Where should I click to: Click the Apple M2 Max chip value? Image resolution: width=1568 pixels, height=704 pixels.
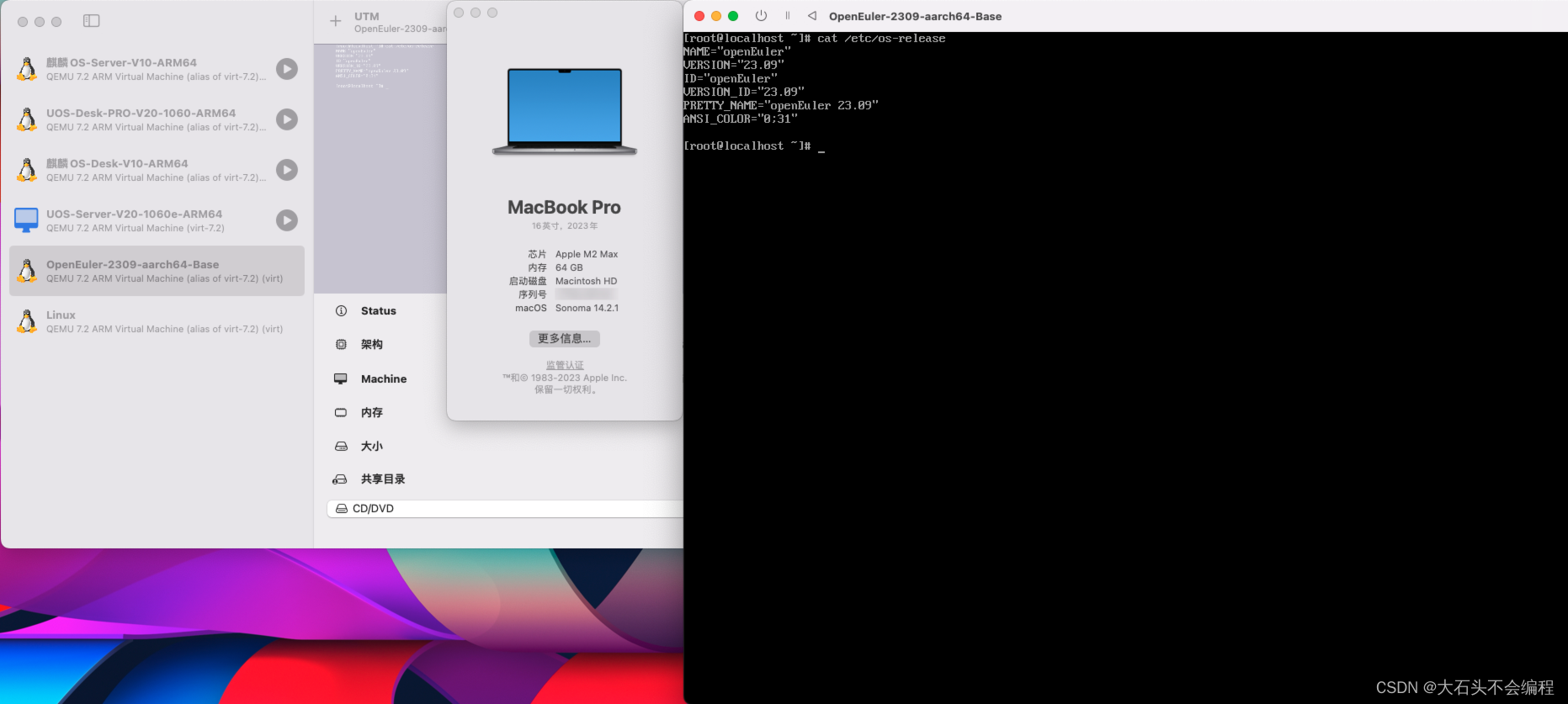point(587,254)
